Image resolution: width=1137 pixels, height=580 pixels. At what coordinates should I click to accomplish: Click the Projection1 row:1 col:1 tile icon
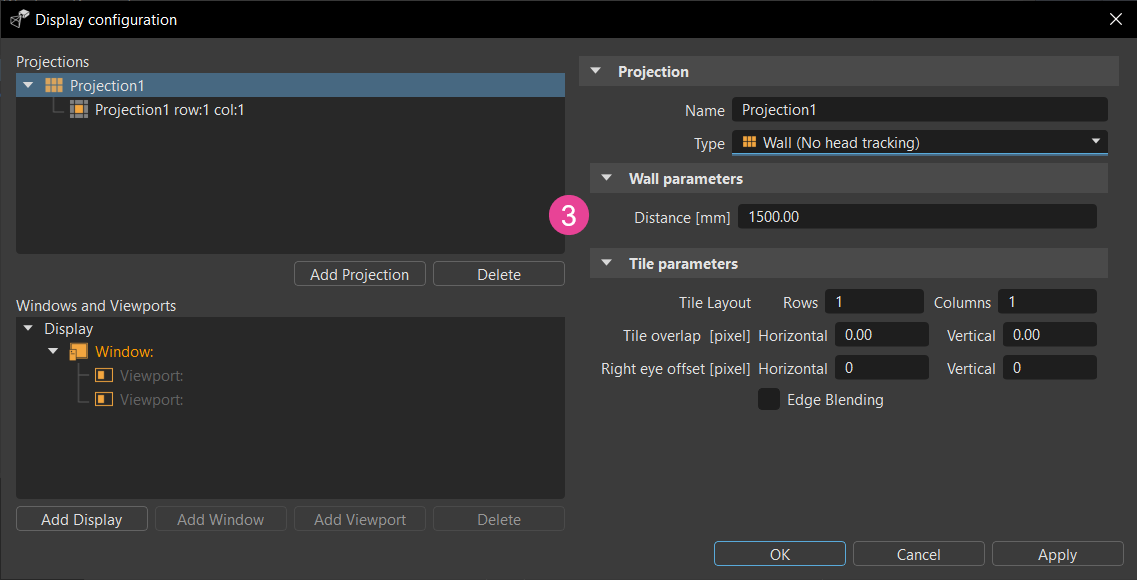79,110
